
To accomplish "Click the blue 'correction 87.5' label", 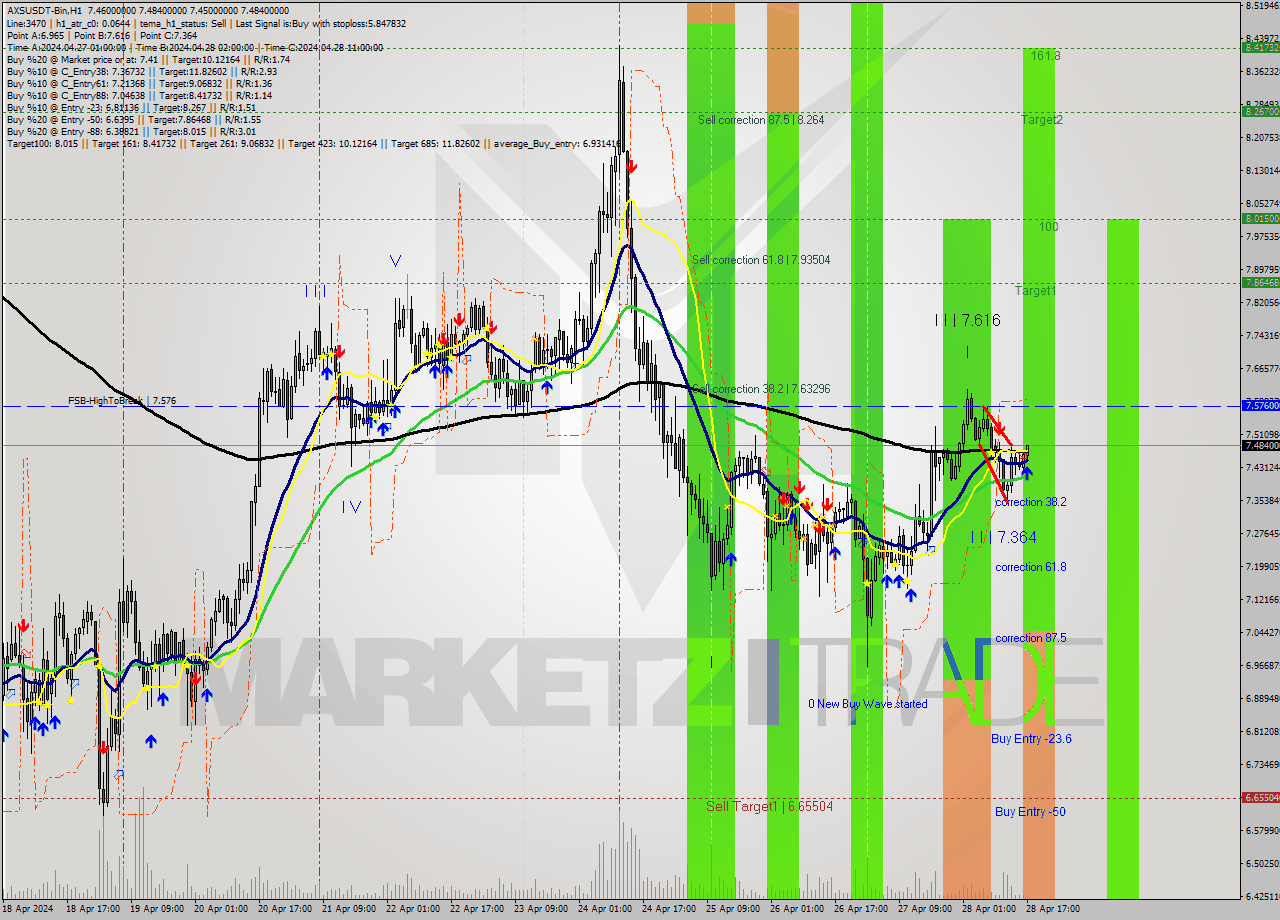I will pyautogui.click(x=1030, y=638).
